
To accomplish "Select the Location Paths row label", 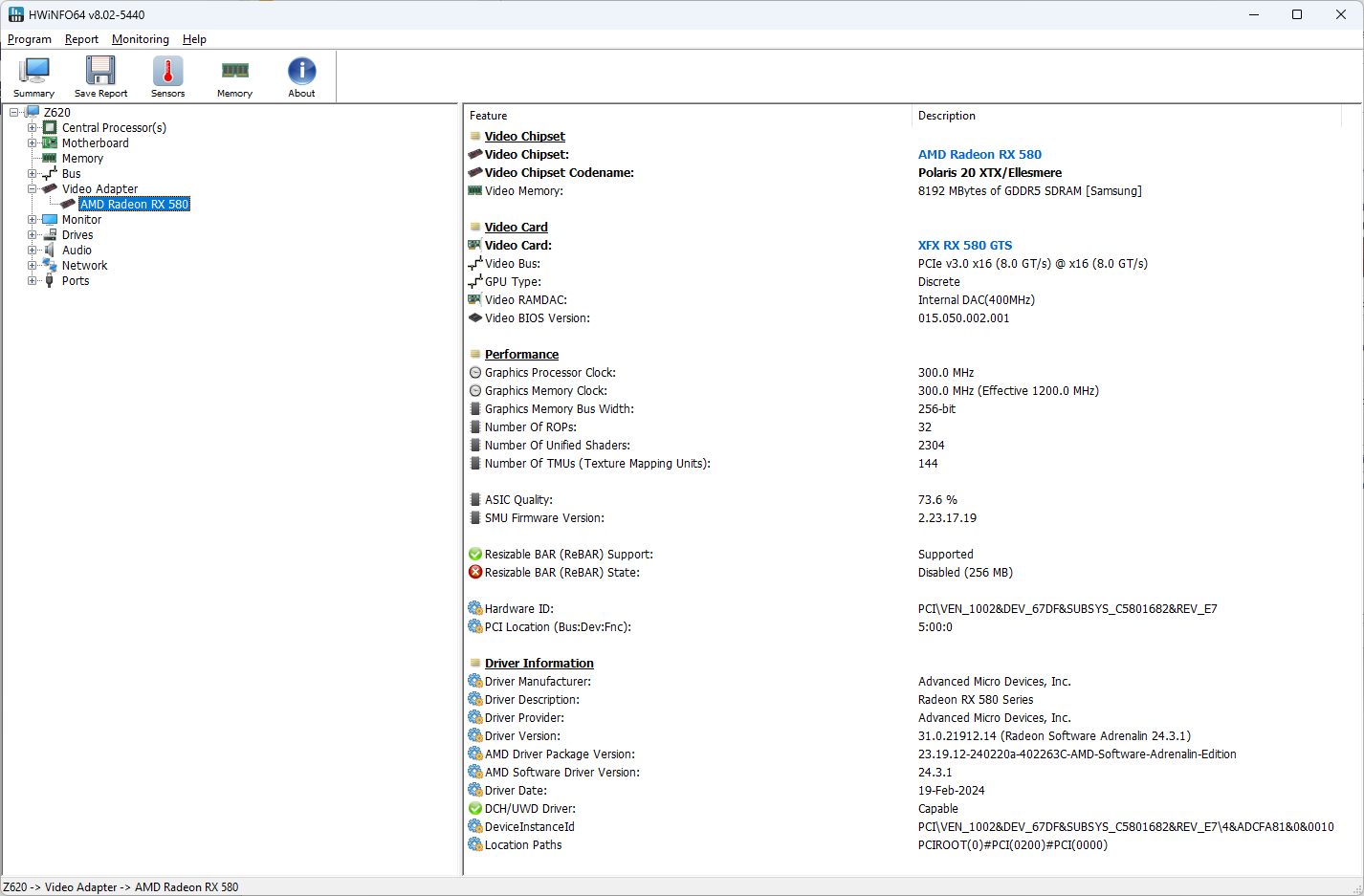I will pos(523,844).
